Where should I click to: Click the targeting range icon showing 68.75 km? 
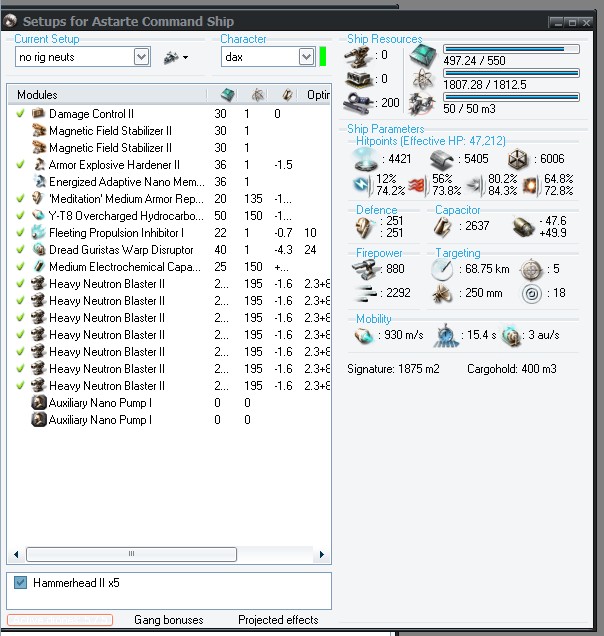pos(442,270)
